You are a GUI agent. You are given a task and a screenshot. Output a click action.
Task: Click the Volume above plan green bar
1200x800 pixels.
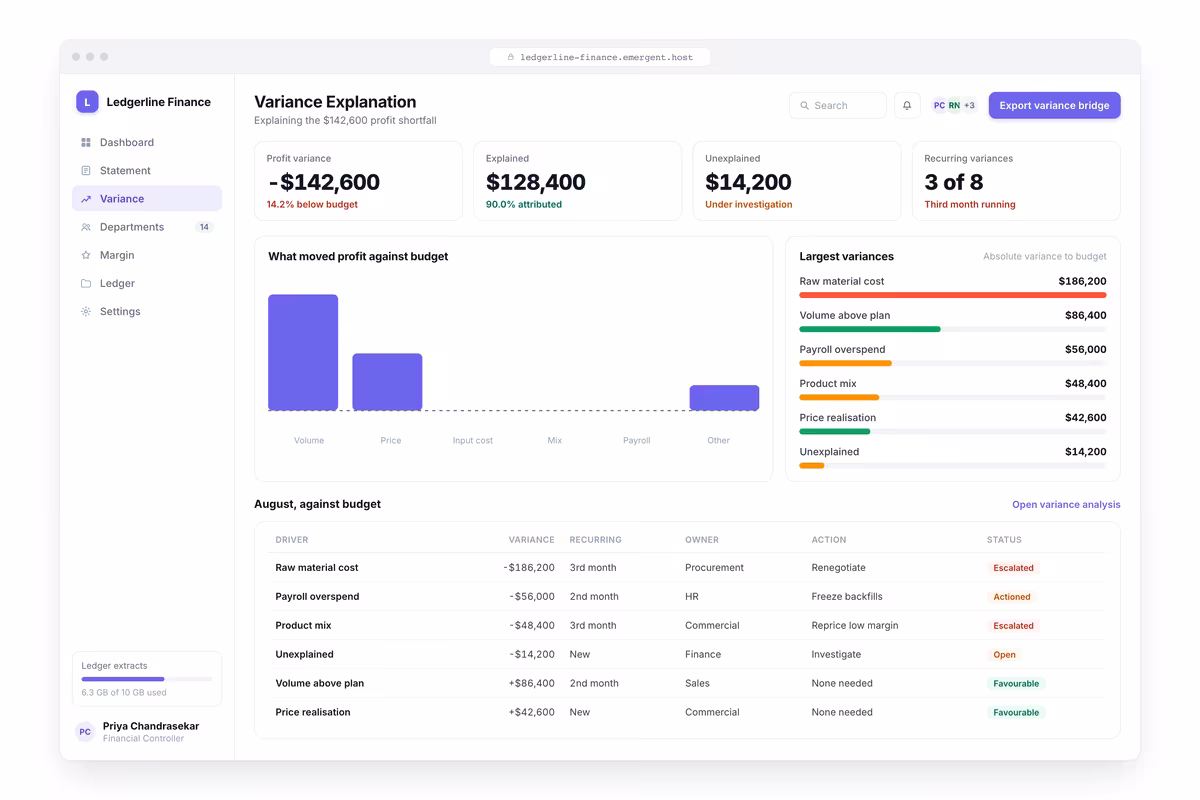coord(870,329)
